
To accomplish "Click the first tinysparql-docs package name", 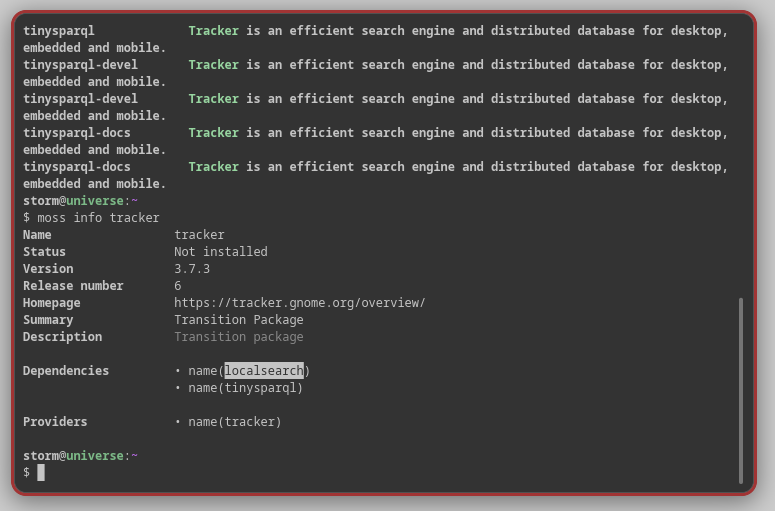I will click(x=77, y=133).
